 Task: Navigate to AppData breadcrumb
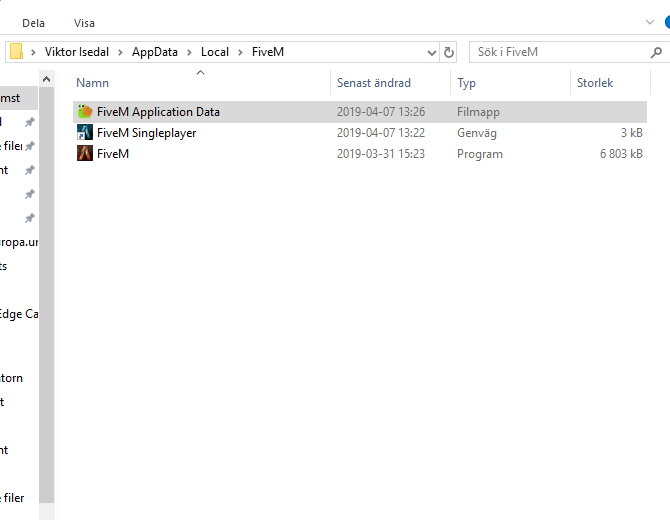(155, 52)
